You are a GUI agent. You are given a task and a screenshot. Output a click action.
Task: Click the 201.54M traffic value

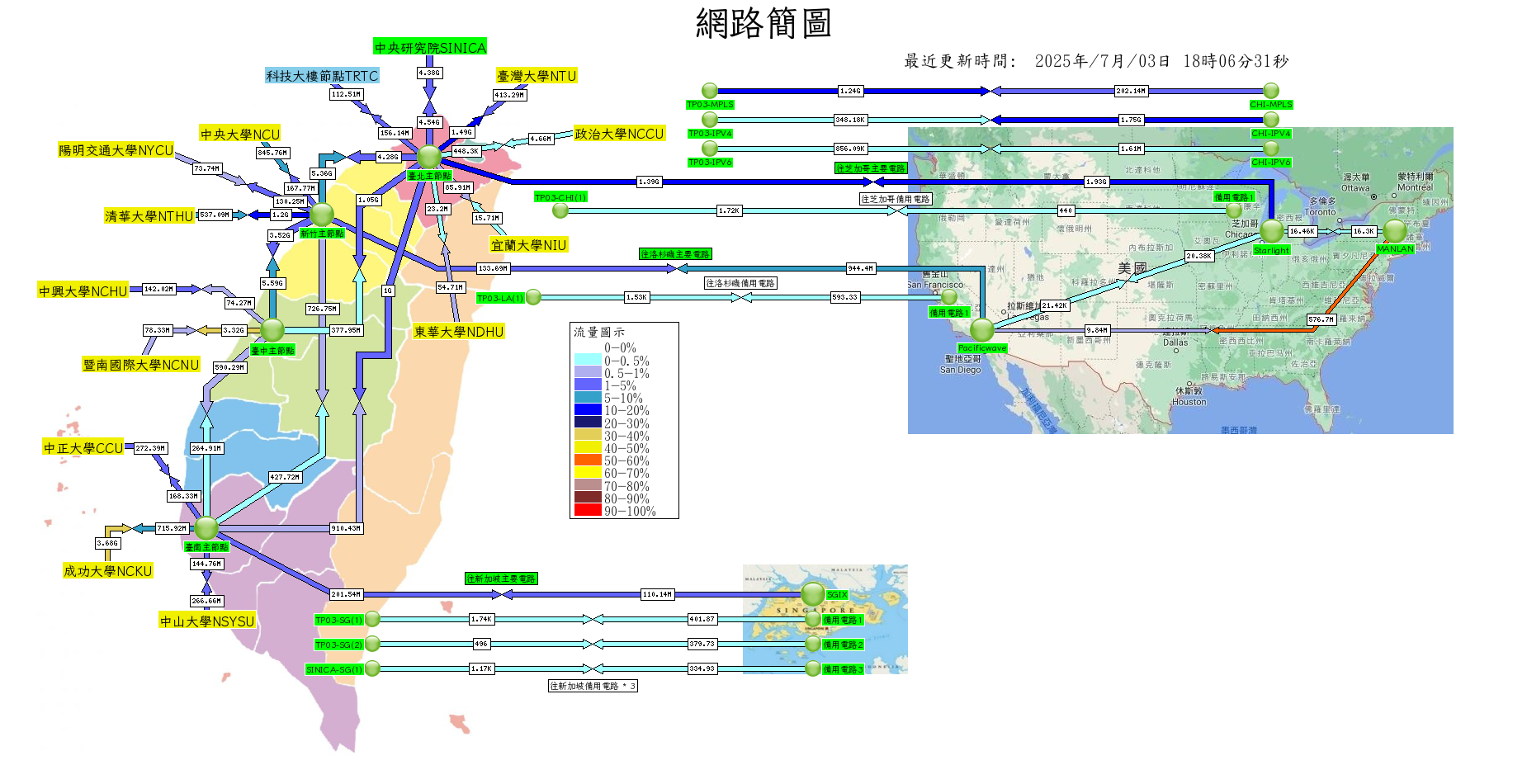tap(346, 594)
